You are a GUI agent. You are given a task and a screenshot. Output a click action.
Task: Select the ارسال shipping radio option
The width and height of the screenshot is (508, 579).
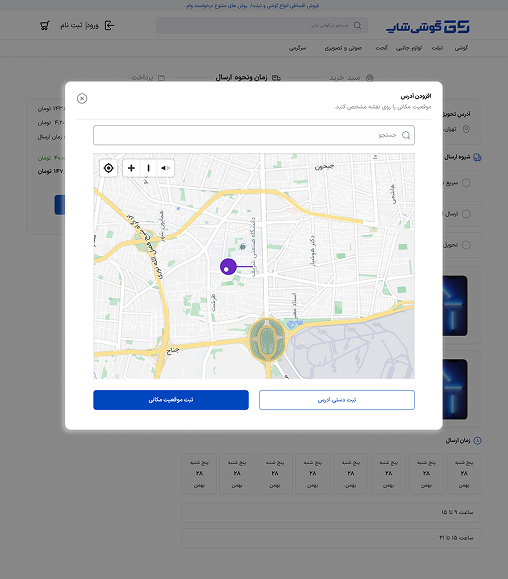[466, 214]
